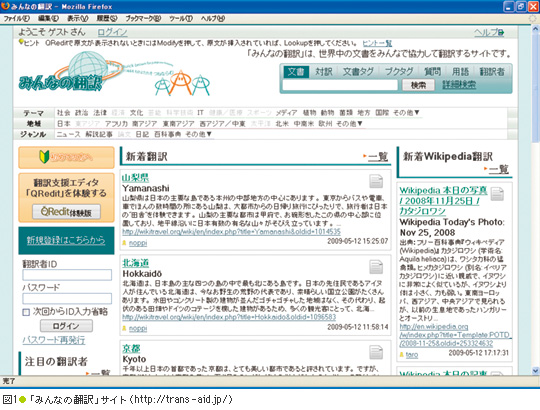Click the 検索 search button
540x410 pixels.
[x=418, y=85]
